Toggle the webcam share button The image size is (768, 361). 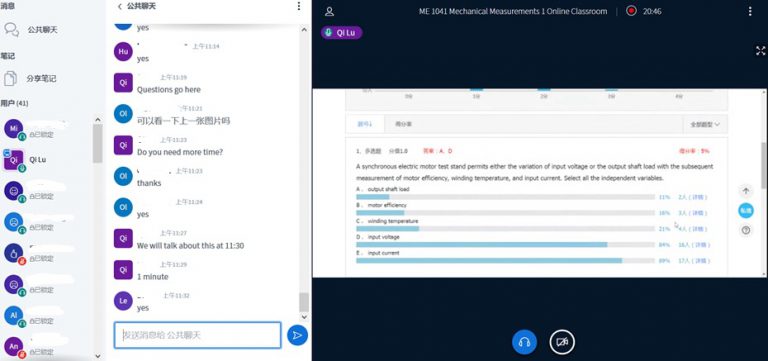562,341
